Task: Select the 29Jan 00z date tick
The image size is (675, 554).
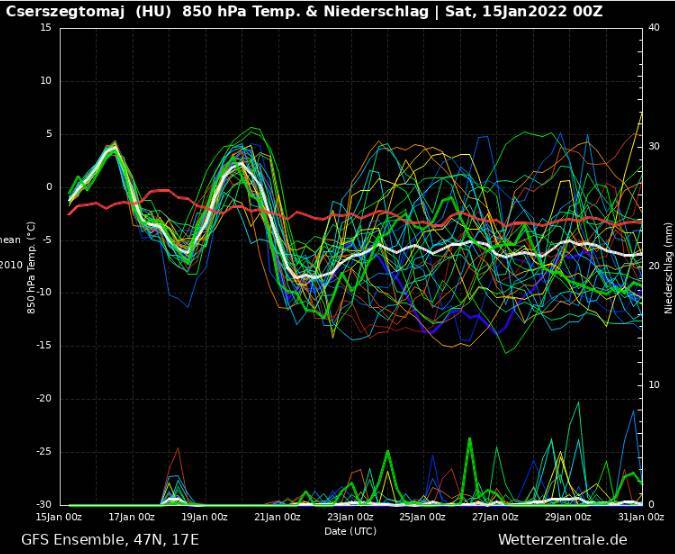Action: point(568,517)
